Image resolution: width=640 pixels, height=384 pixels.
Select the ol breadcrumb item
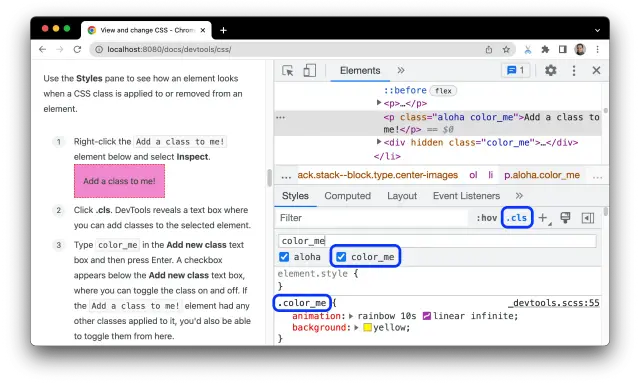[473, 175]
